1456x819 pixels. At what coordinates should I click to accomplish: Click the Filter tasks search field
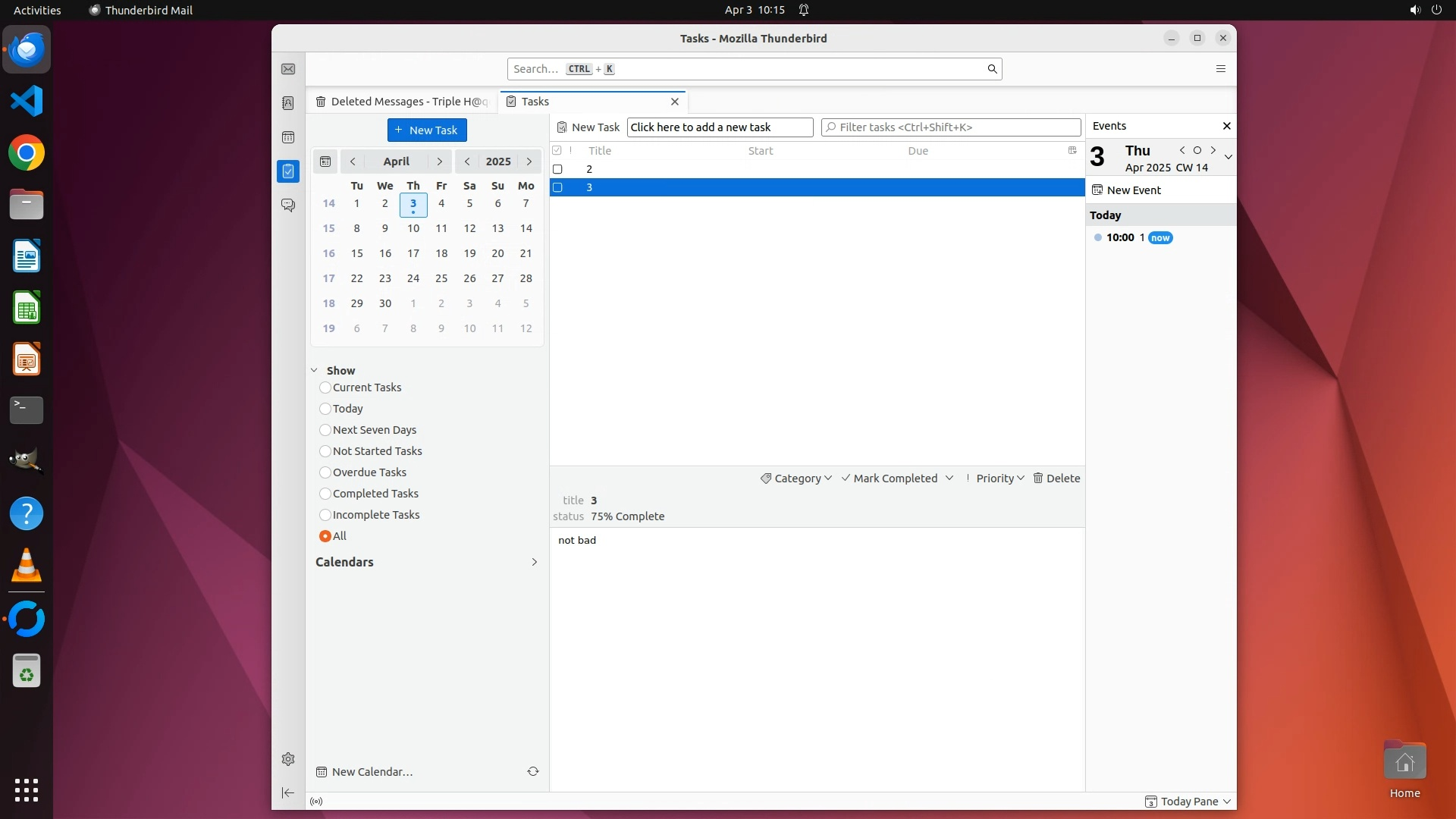[952, 127]
